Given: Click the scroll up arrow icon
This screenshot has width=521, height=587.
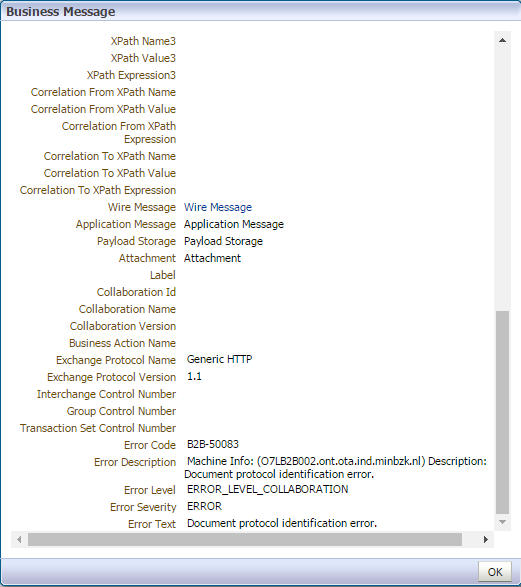Looking at the screenshot, I should click(502, 40).
